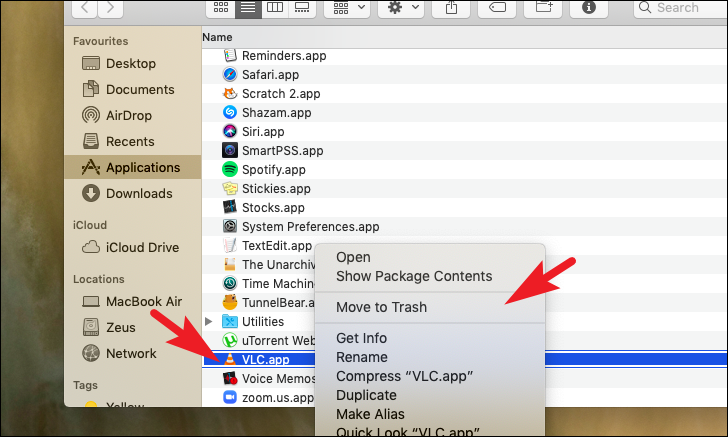Click the TunnelBear app icon
This screenshot has width=728, height=437.
230,302
